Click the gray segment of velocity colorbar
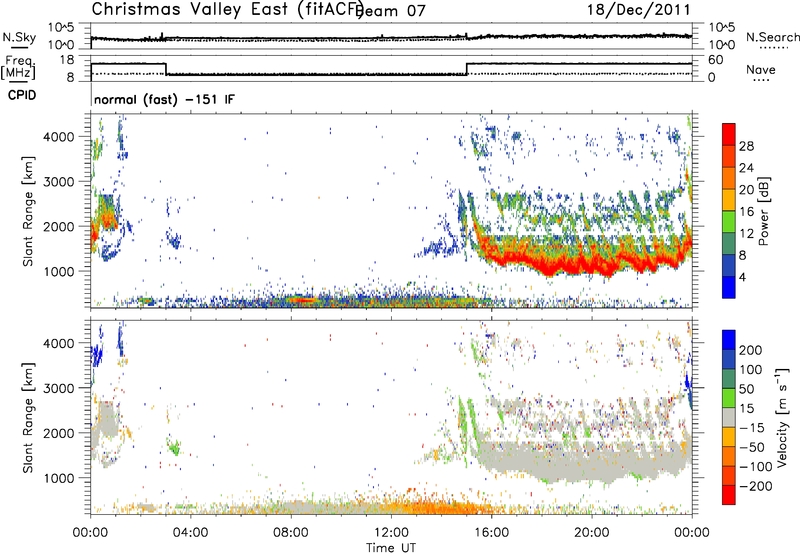 [729, 417]
